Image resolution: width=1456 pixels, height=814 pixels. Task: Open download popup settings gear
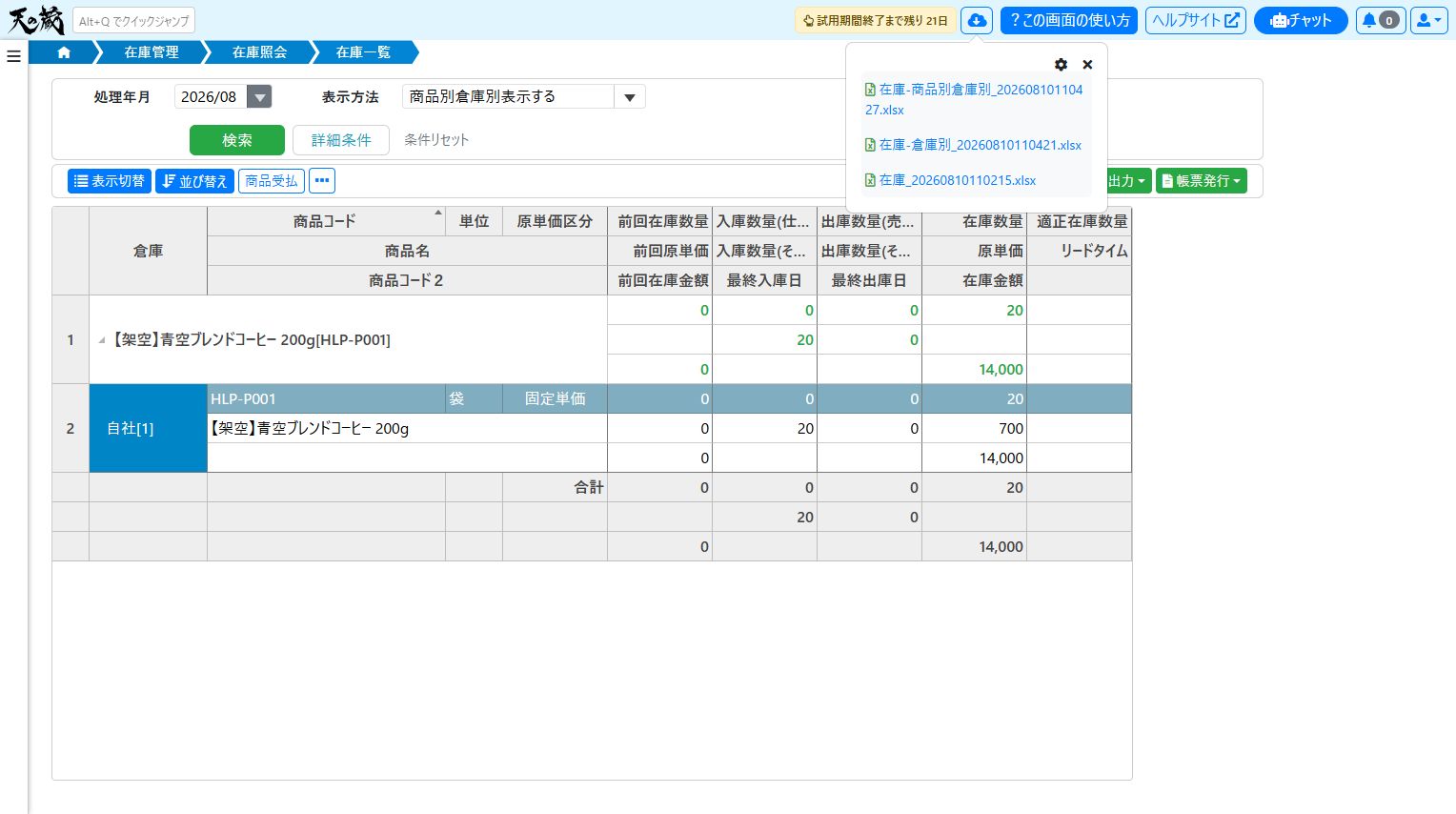tap(1061, 65)
